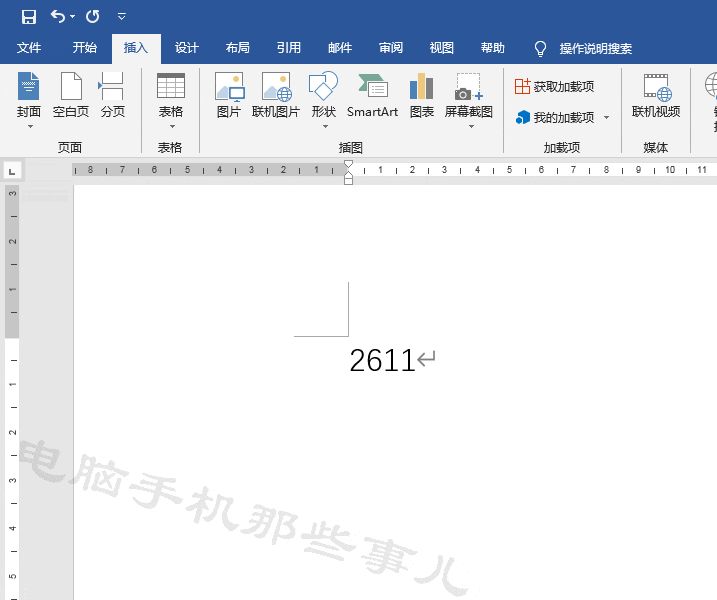Click the vertical ruler on the left

(x=12, y=392)
